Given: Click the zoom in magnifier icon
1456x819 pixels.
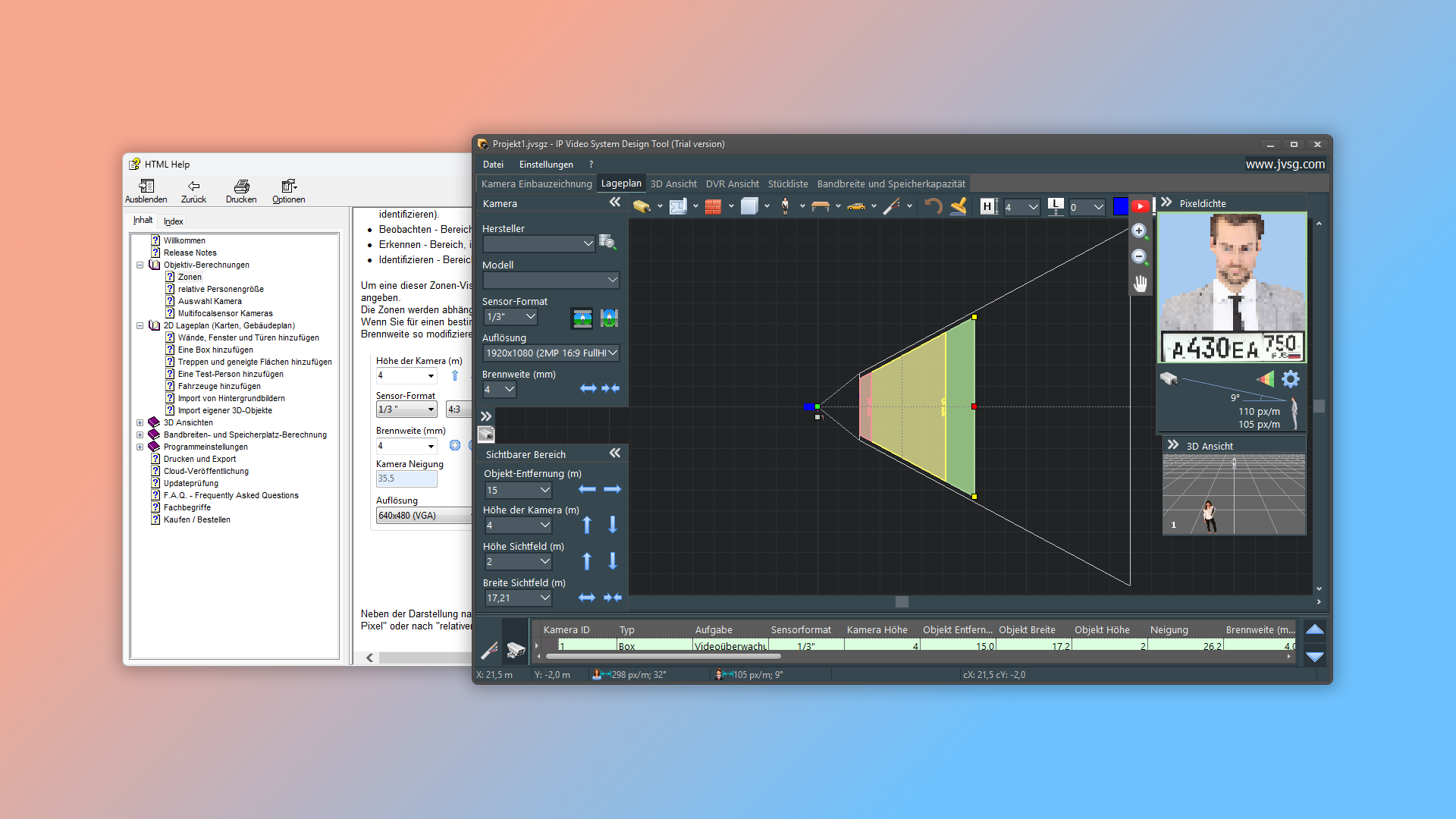Looking at the screenshot, I should tap(1139, 231).
